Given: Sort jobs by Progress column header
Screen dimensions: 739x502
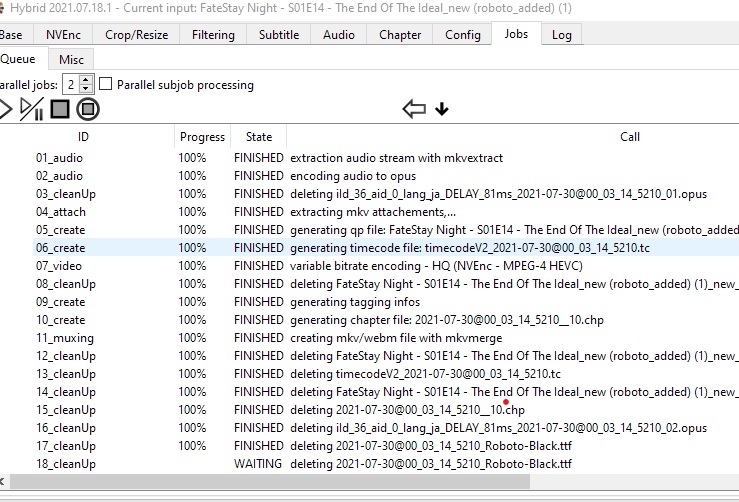Looking at the screenshot, I should coord(202,137).
